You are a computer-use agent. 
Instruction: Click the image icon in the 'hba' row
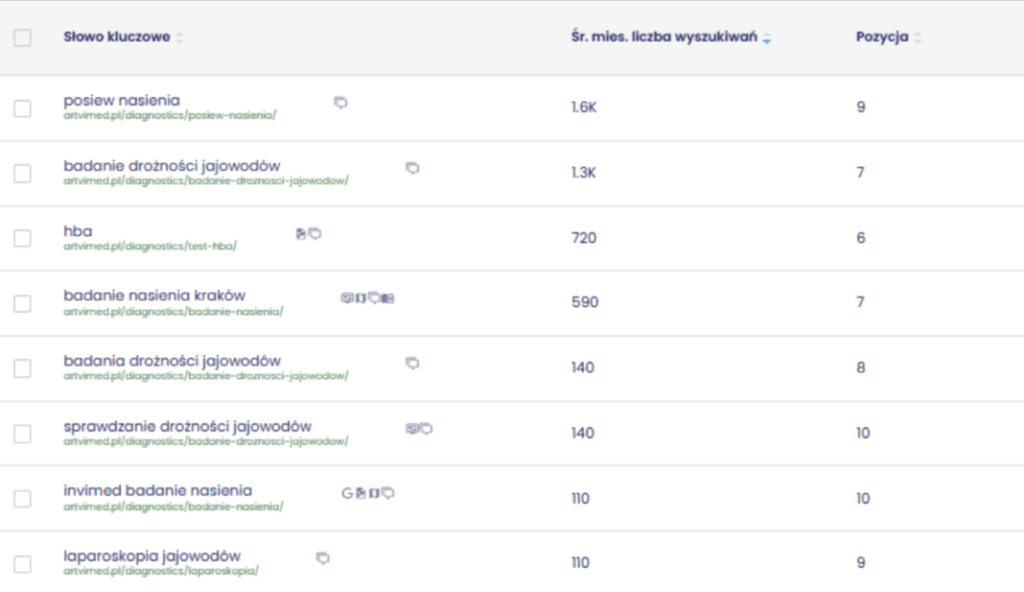tap(301, 233)
